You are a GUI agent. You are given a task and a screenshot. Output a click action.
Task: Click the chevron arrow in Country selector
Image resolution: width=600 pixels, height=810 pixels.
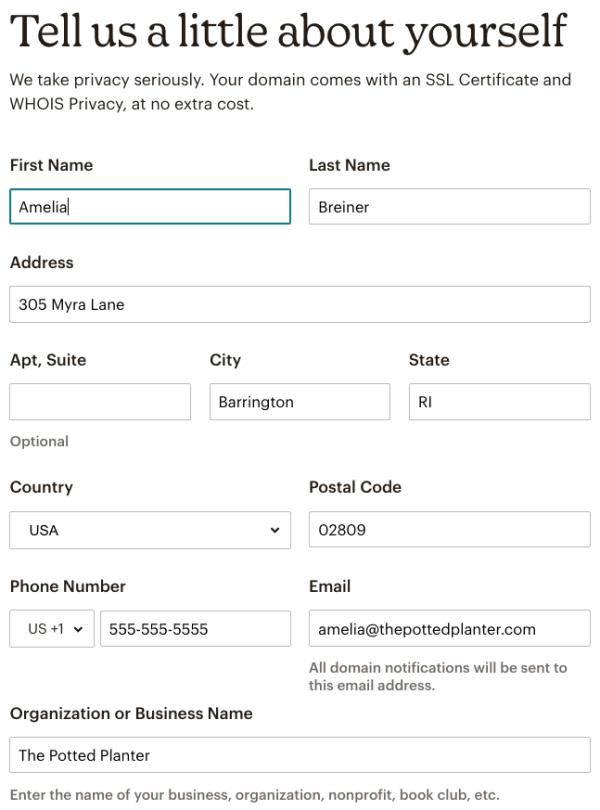point(275,530)
